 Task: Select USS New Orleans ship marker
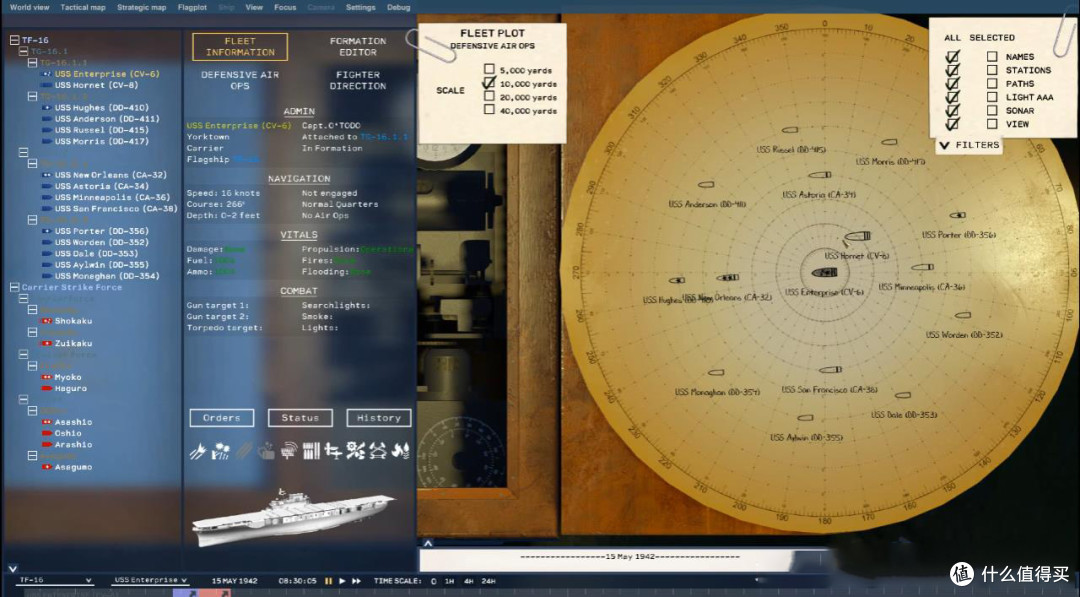[x=727, y=277]
